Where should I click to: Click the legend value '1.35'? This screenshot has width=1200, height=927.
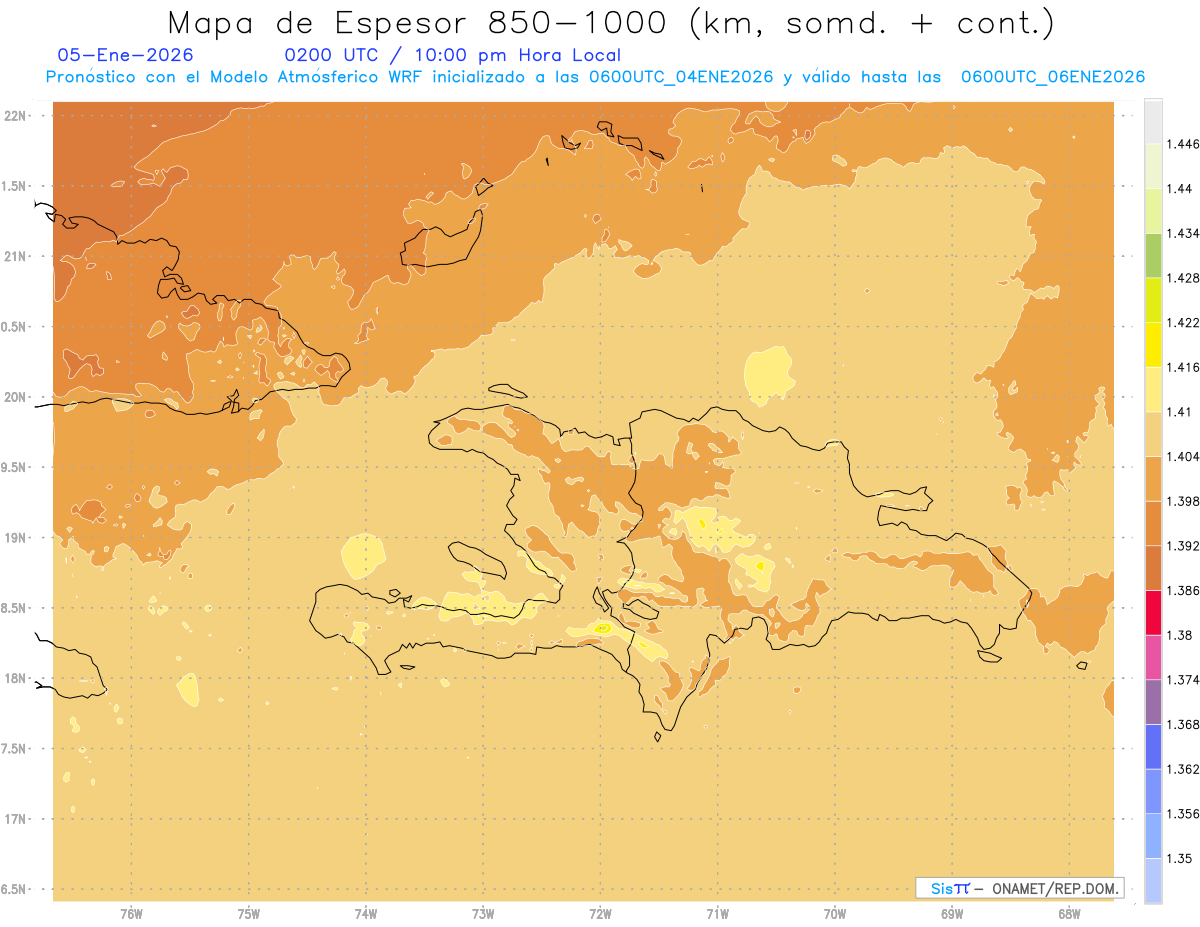[1182, 859]
